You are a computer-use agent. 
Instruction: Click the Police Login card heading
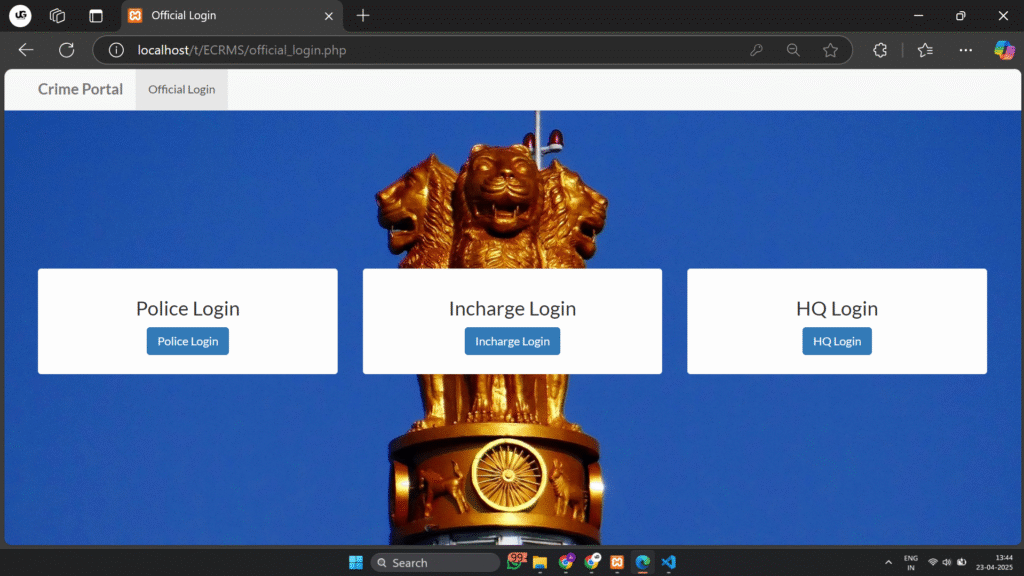[x=187, y=308]
